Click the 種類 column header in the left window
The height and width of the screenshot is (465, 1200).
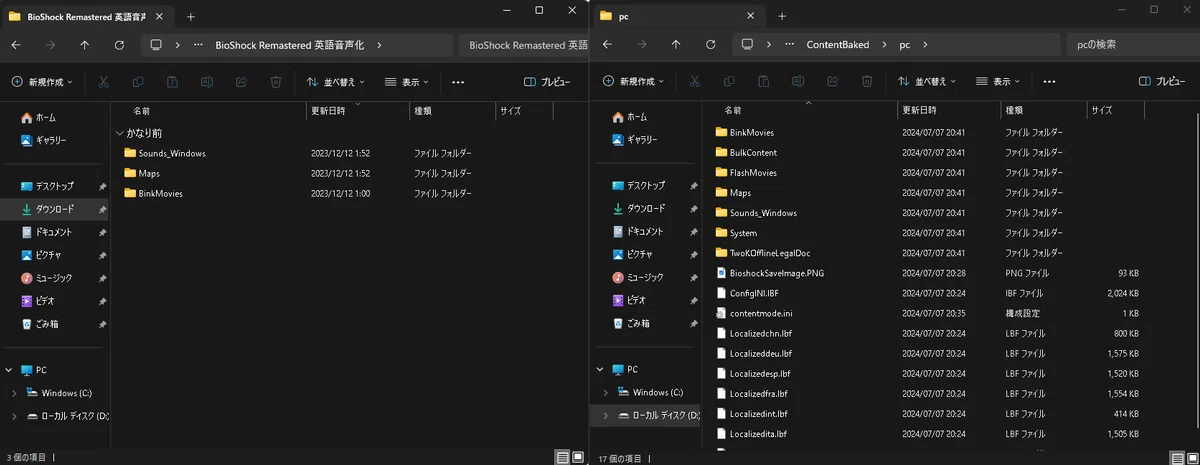(423, 111)
